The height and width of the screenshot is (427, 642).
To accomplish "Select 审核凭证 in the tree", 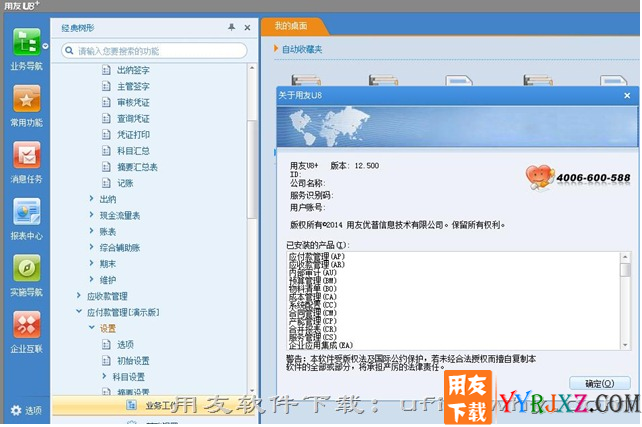I will [x=133, y=102].
